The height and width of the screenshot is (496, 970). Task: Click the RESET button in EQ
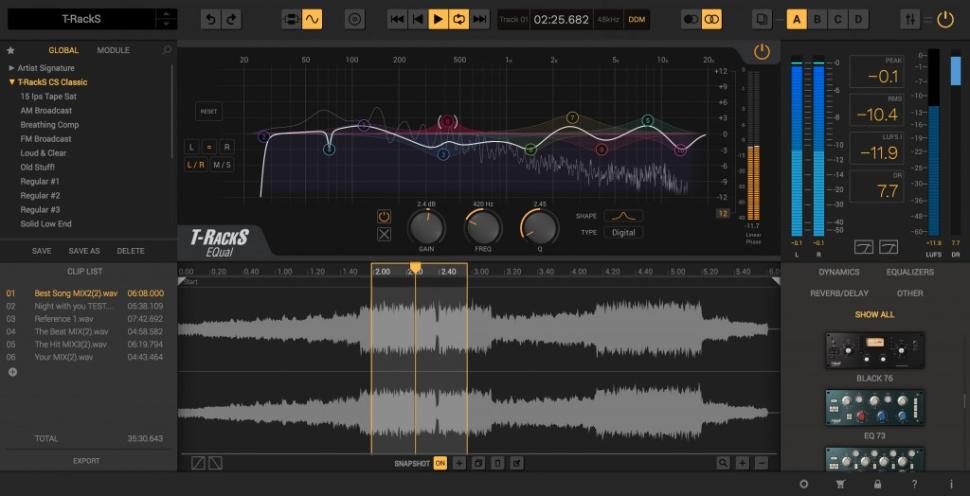pos(209,111)
